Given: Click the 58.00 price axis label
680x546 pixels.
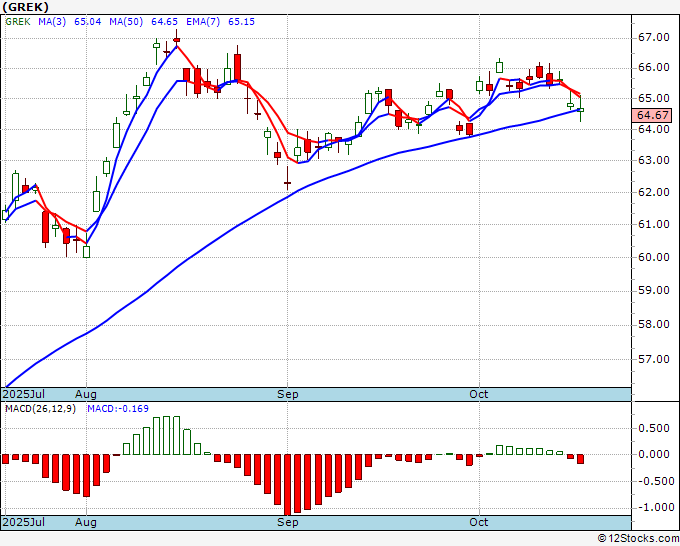Looking at the screenshot, I should [x=654, y=324].
